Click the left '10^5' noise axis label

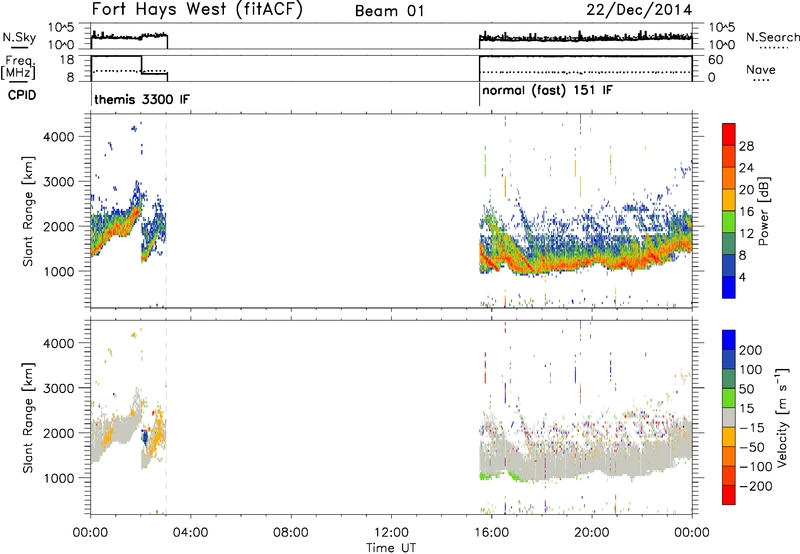click(x=61, y=28)
